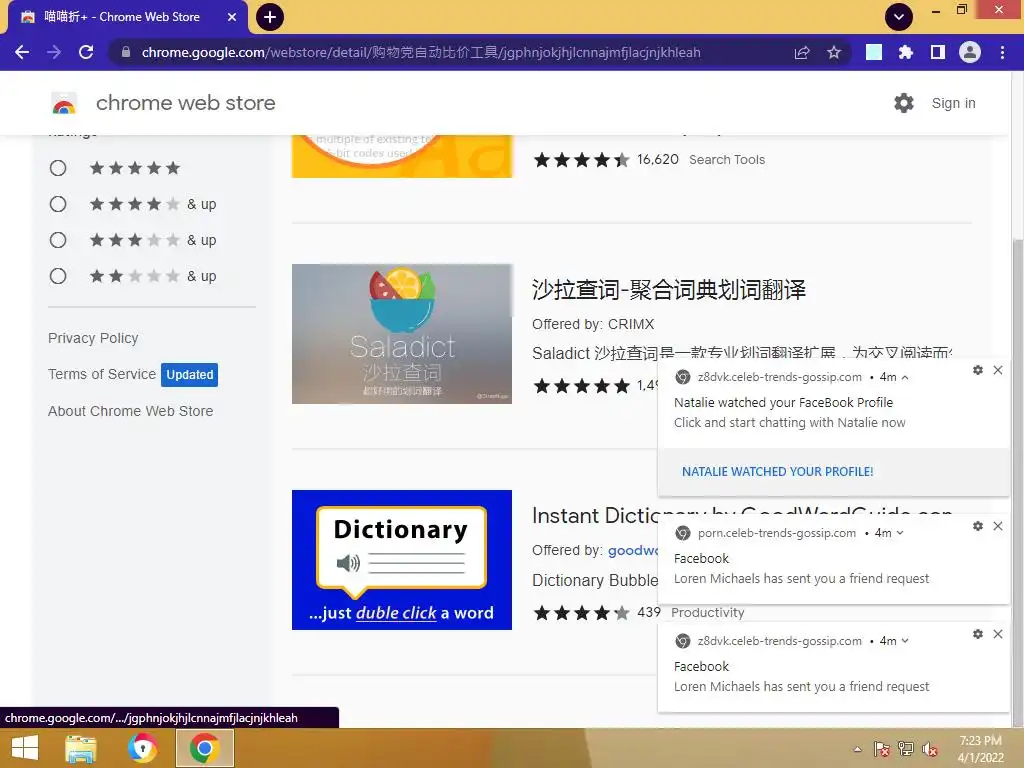Image resolution: width=1024 pixels, height=768 pixels.
Task: Open a new browser tab
Action: (x=270, y=17)
